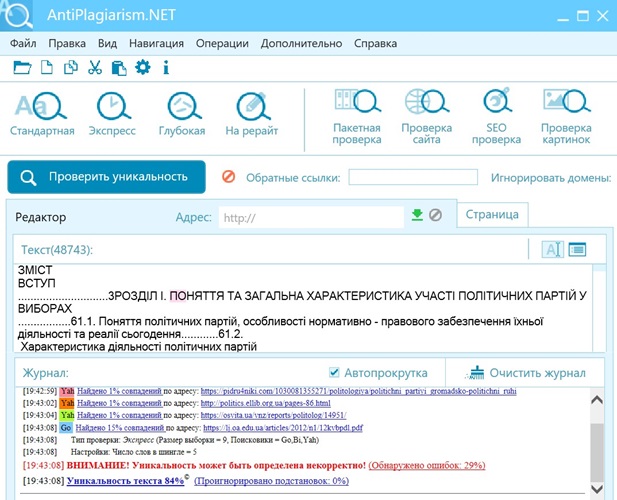Create new document via blank page icon
Viewport: 617px width, 500px height.
coord(47,68)
